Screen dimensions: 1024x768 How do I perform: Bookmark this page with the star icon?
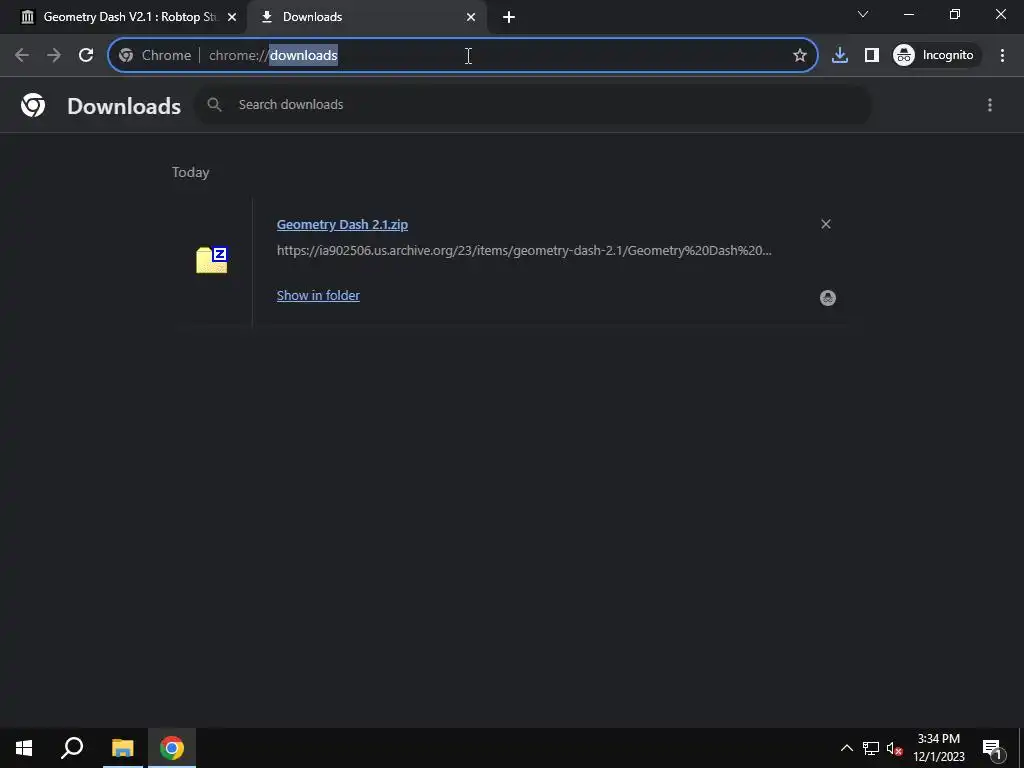coord(800,56)
